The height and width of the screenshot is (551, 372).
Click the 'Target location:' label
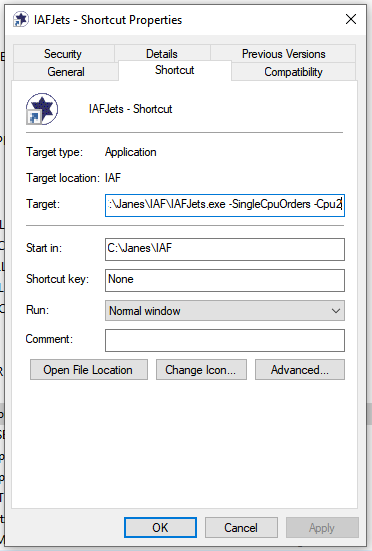point(63,178)
